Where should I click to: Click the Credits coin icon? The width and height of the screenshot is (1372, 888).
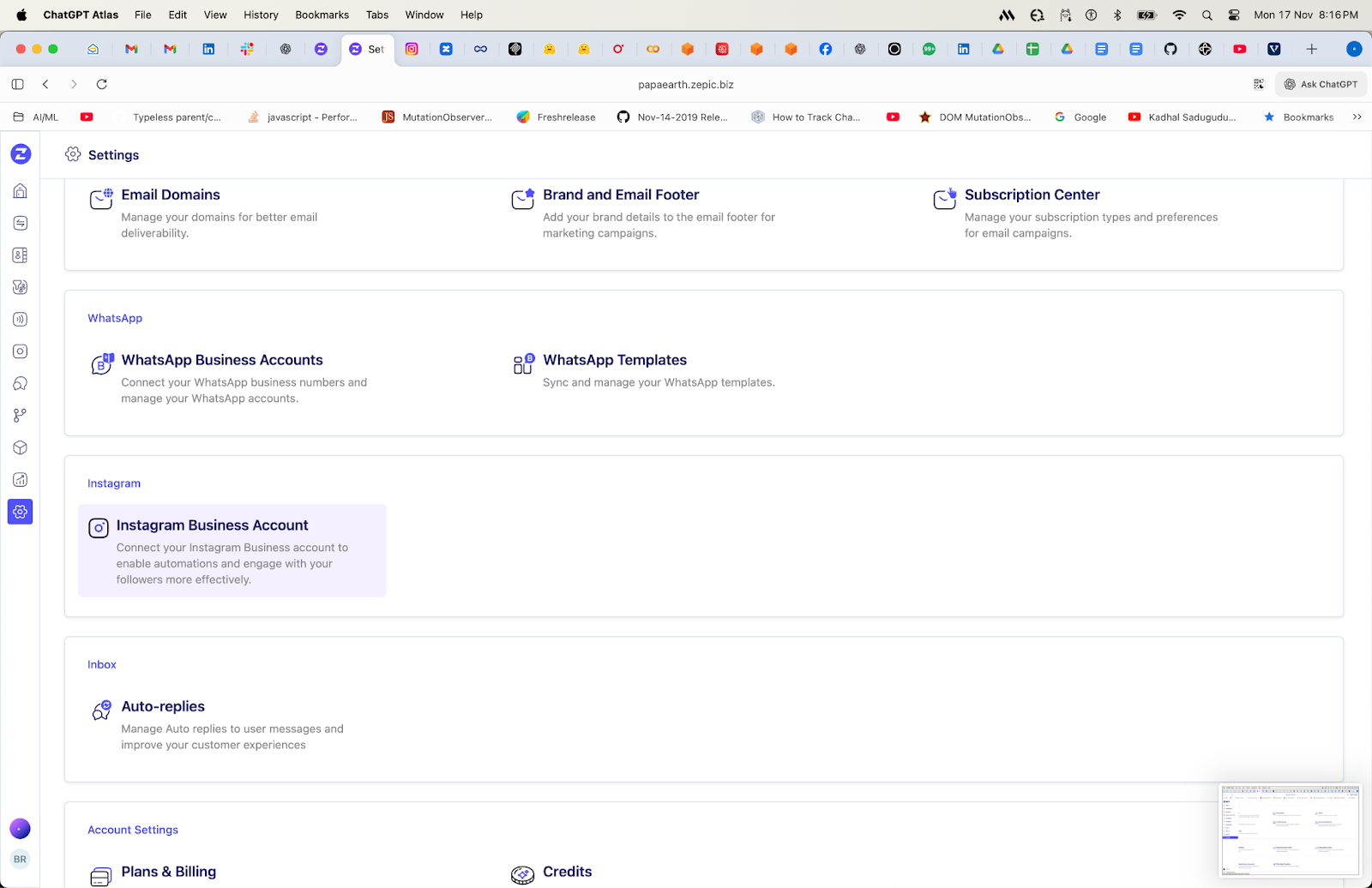click(523, 875)
